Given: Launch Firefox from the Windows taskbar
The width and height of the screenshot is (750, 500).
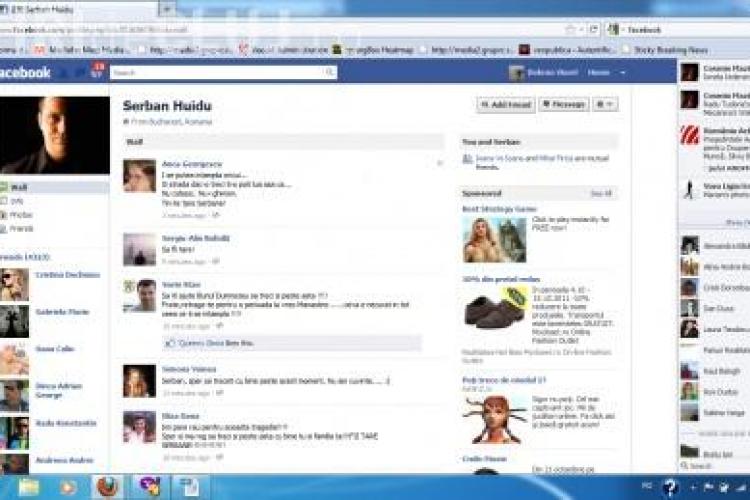Looking at the screenshot, I should [107, 487].
